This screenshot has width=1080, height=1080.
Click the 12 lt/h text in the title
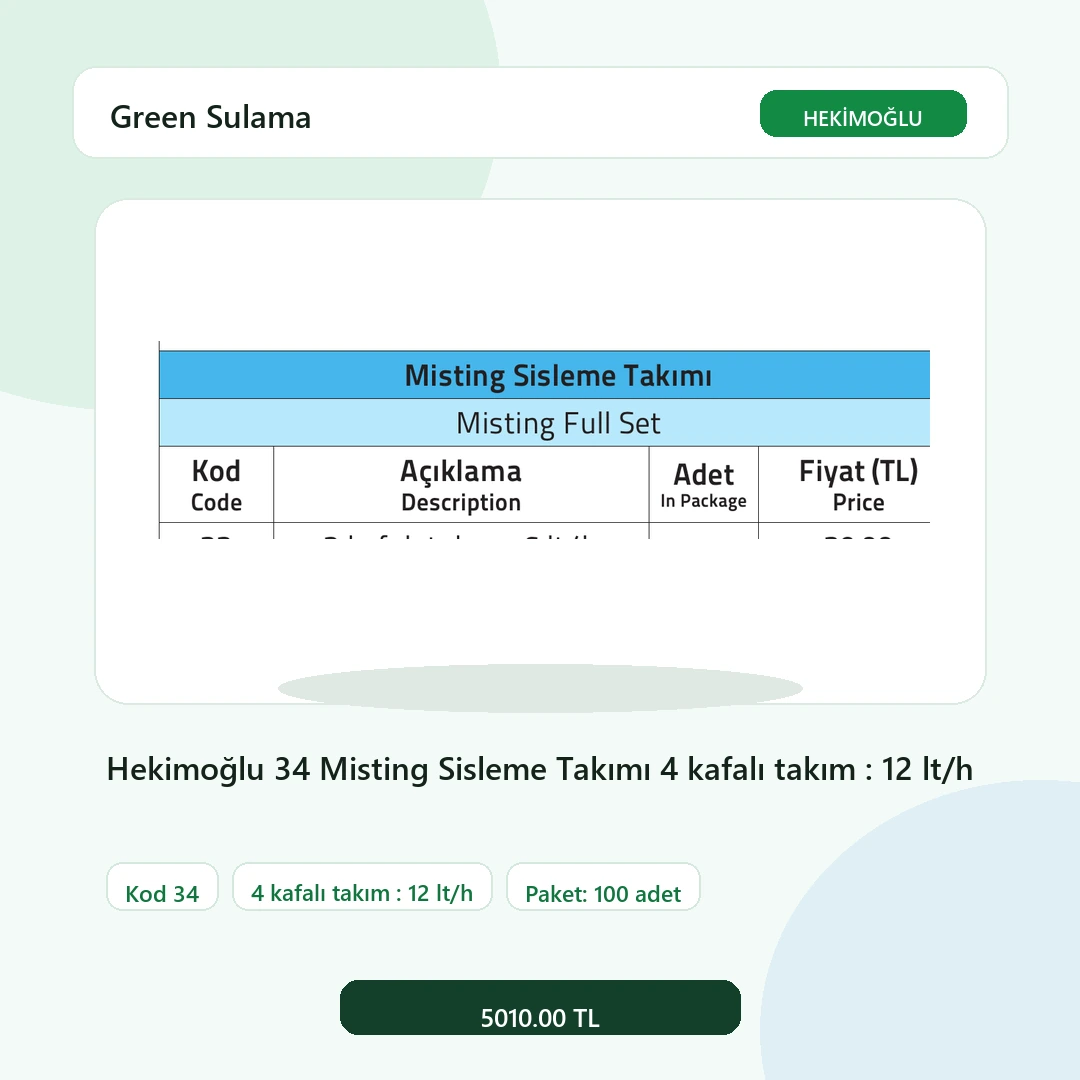[927, 769]
